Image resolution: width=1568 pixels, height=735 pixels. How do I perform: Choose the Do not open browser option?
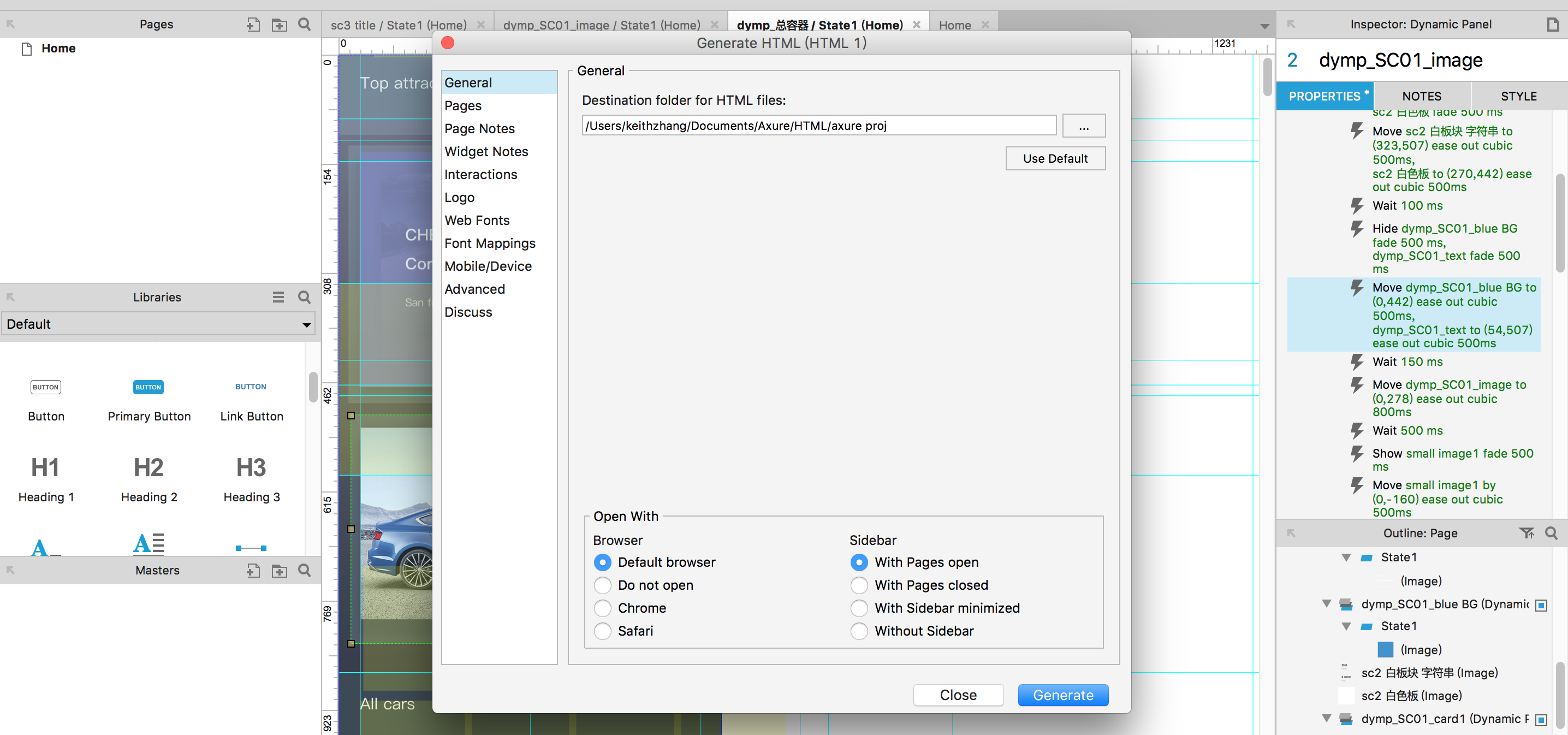(x=602, y=585)
